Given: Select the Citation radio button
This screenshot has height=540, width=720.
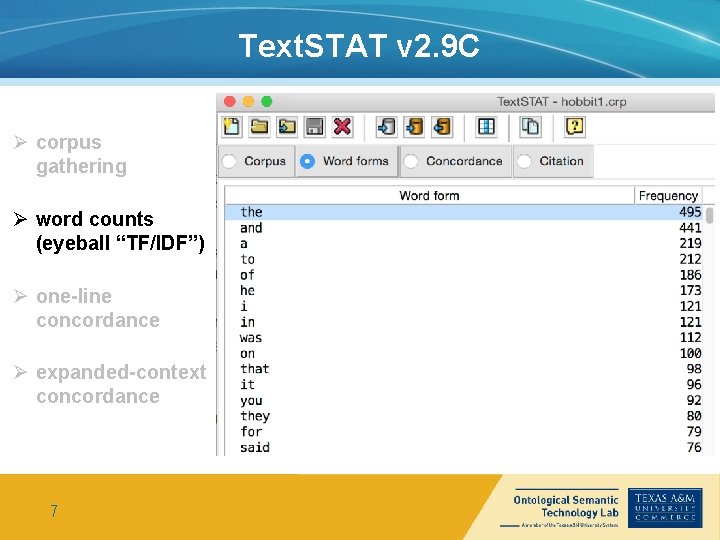Looking at the screenshot, I should pos(524,161).
